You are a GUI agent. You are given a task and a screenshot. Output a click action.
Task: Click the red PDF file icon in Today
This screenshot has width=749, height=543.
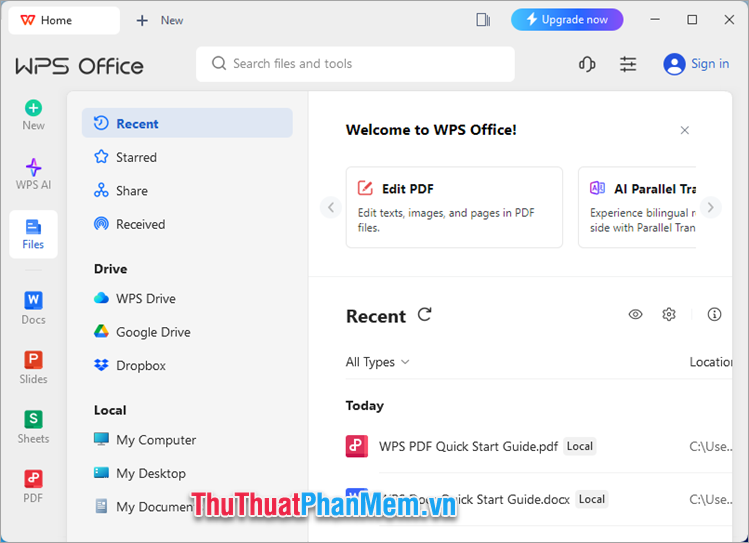coord(357,446)
